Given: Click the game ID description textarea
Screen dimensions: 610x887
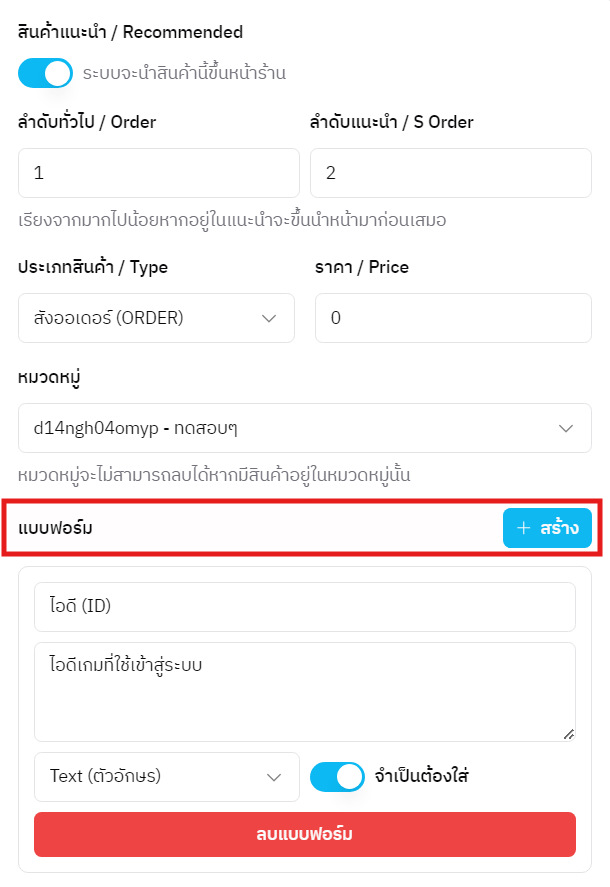Looking at the screenshot, I should [x=305, y=690].
